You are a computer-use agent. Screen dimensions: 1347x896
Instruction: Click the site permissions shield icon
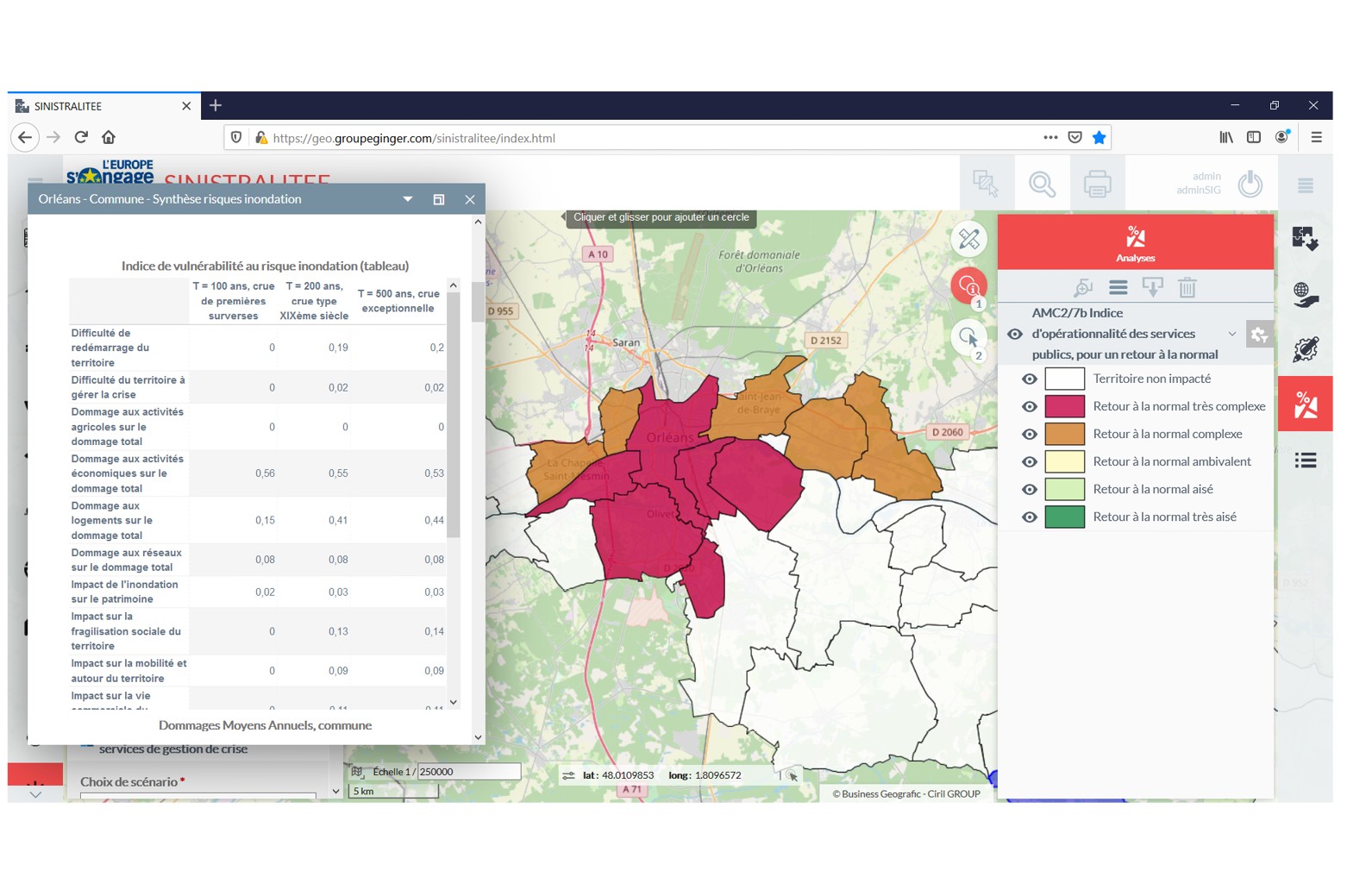[x=236, y=137]
